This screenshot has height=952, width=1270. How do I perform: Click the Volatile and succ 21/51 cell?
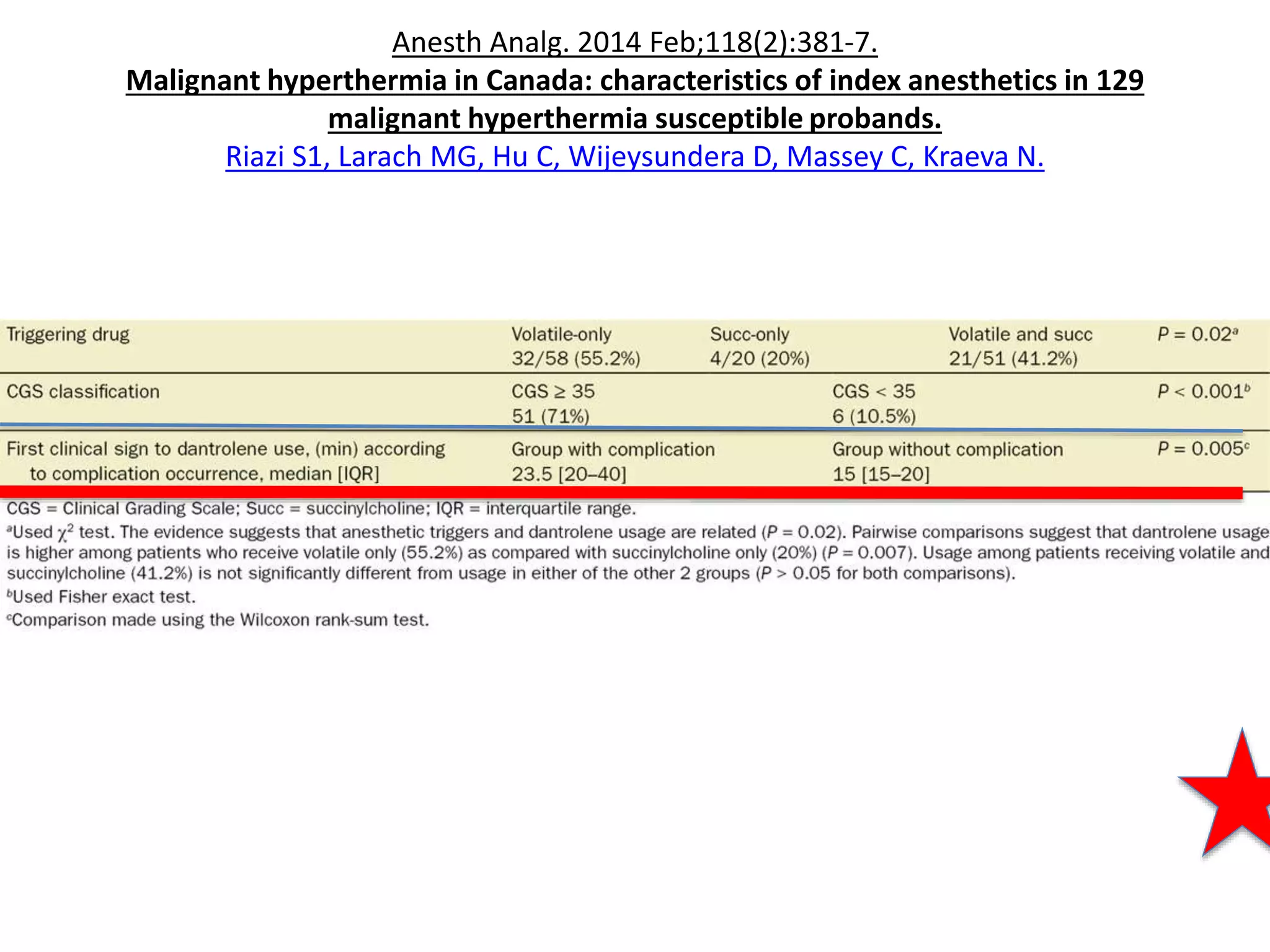coord(1020,346)
